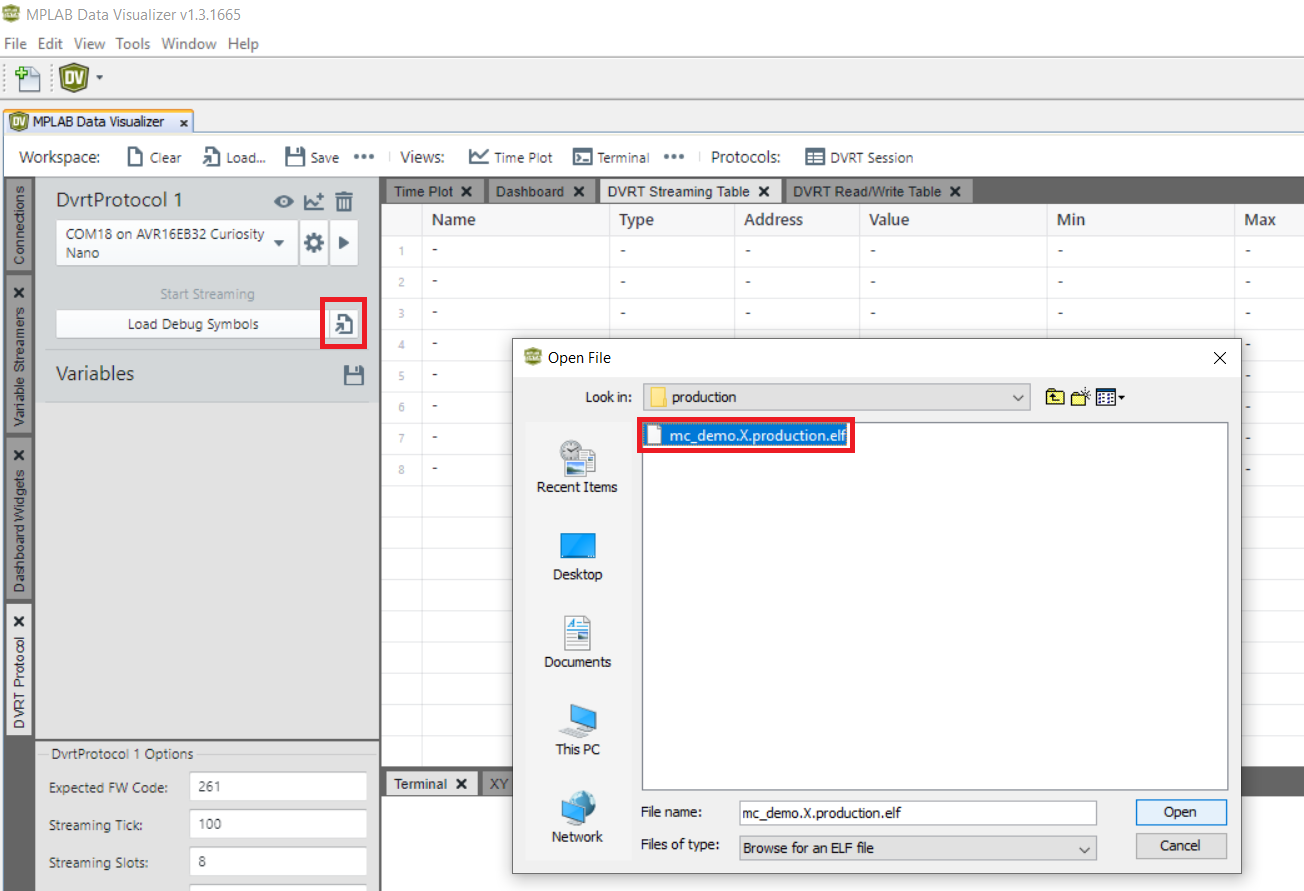This screenshot has height=891, width=1304.
Task: Go up one folder level icon
Action: (1055, 397)
